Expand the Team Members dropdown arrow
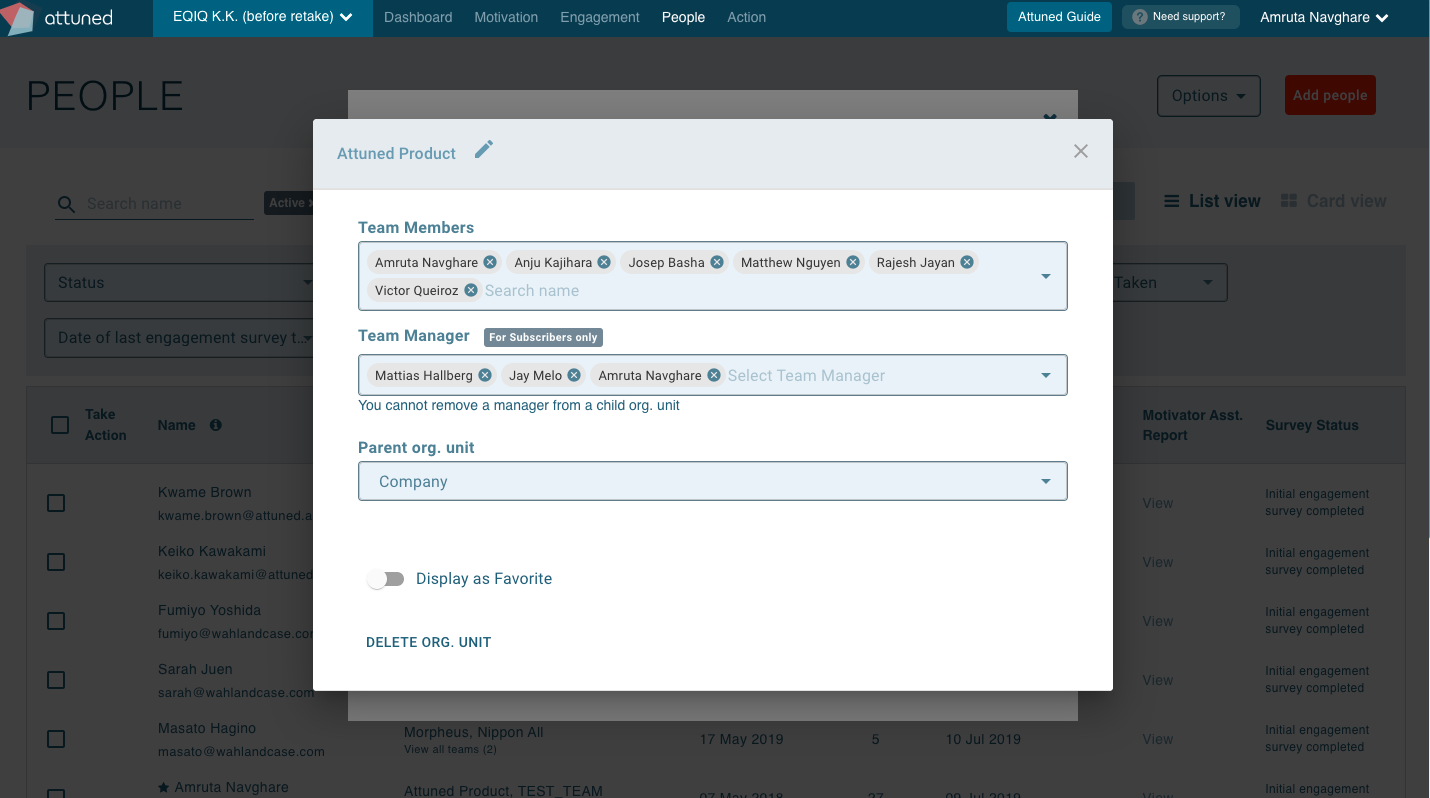 pos(1046,276)
